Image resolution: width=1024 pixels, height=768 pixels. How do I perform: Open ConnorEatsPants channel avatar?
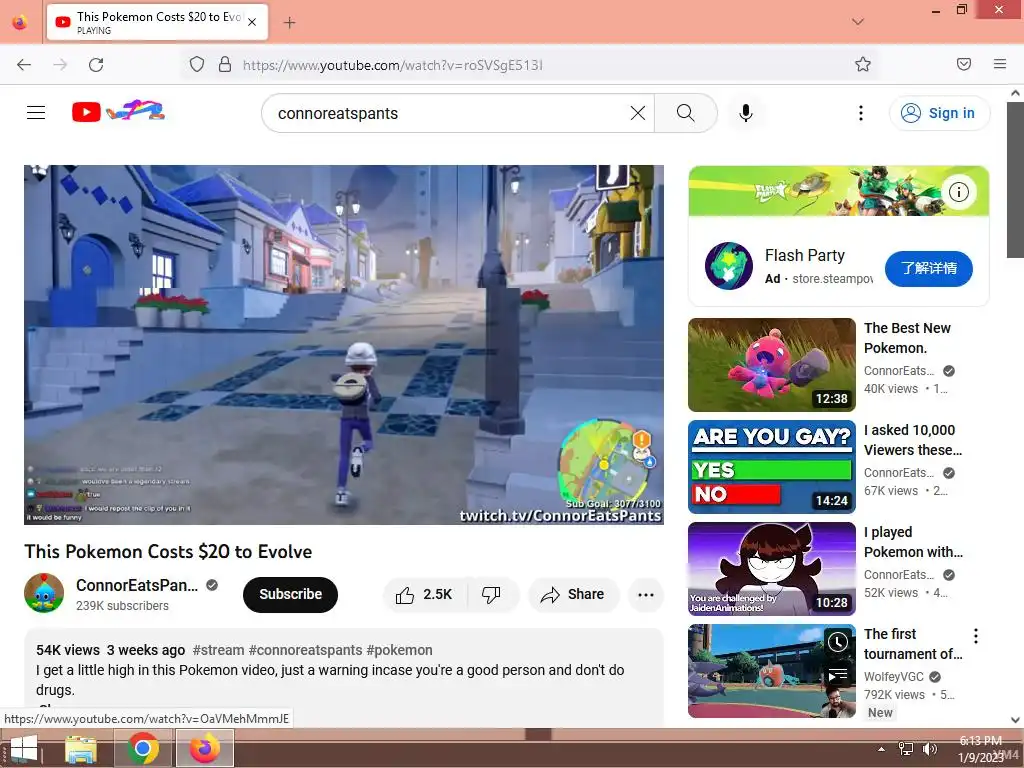[44, 593]
